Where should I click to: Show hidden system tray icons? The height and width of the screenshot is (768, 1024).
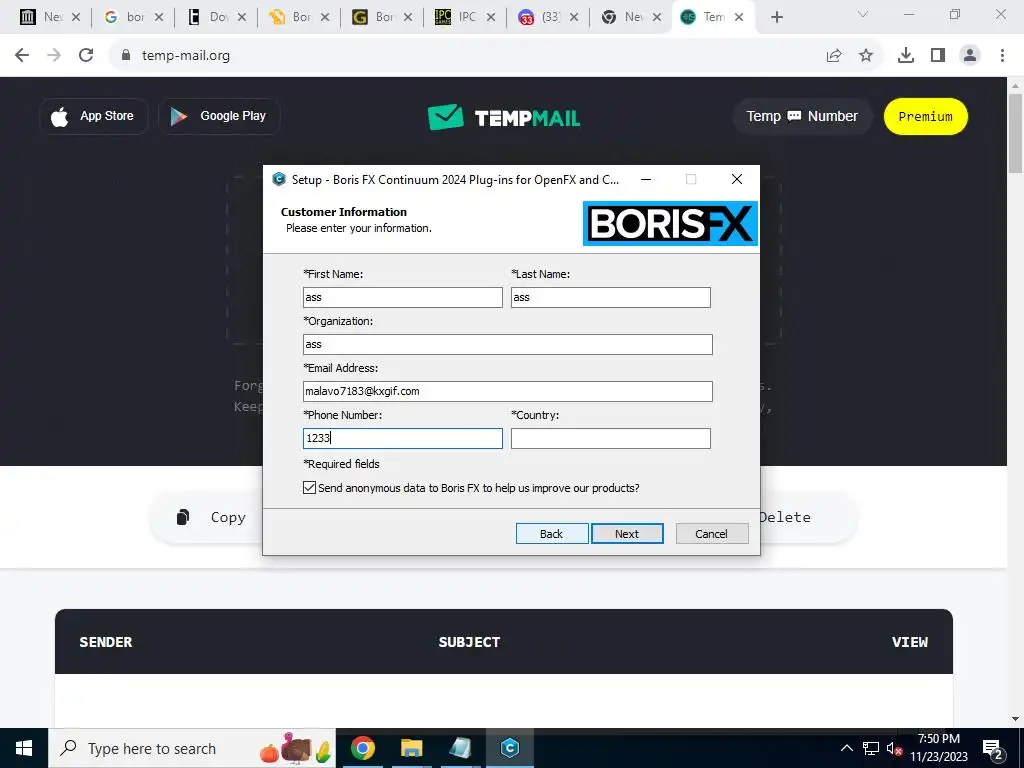pyautogui.click(x=846, y=748)
